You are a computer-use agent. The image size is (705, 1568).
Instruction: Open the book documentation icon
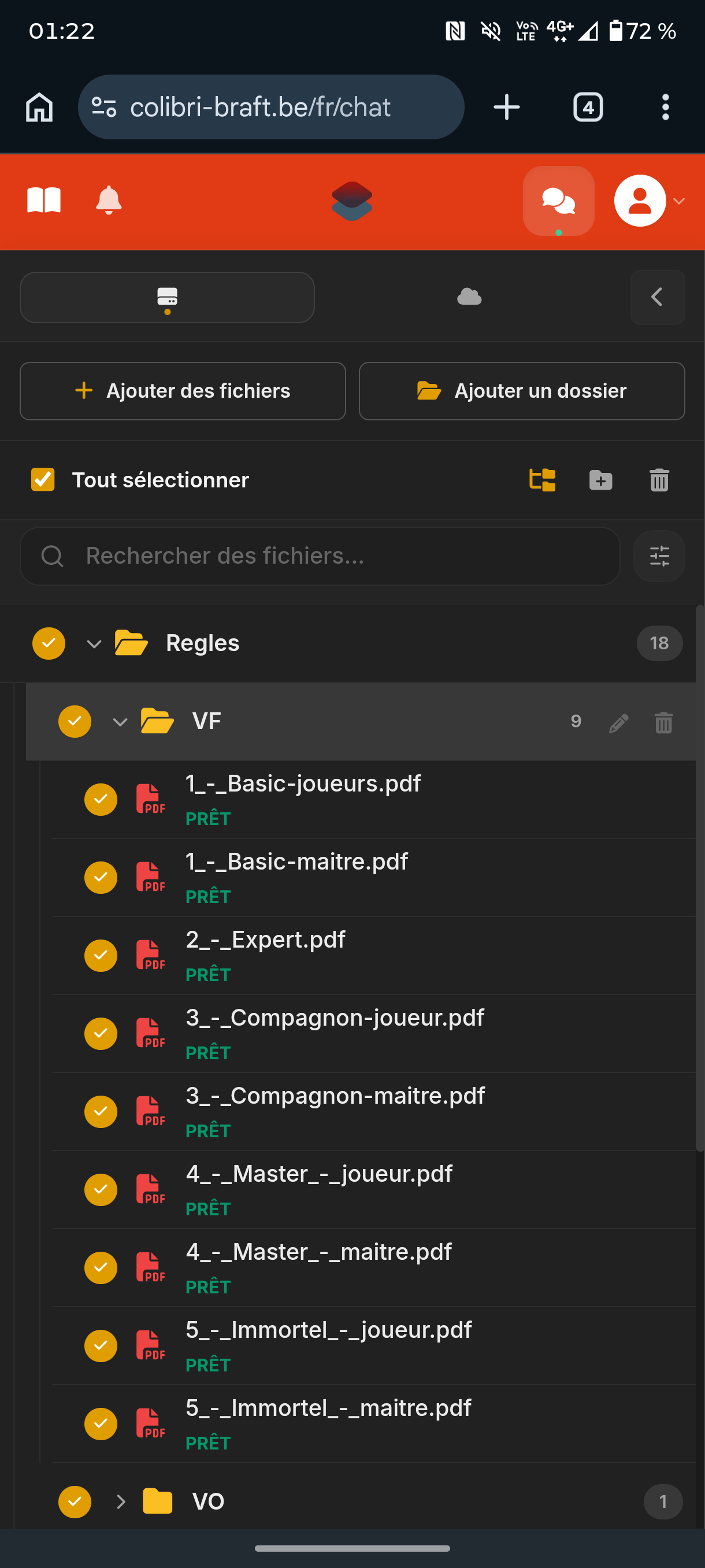point(44,200)
